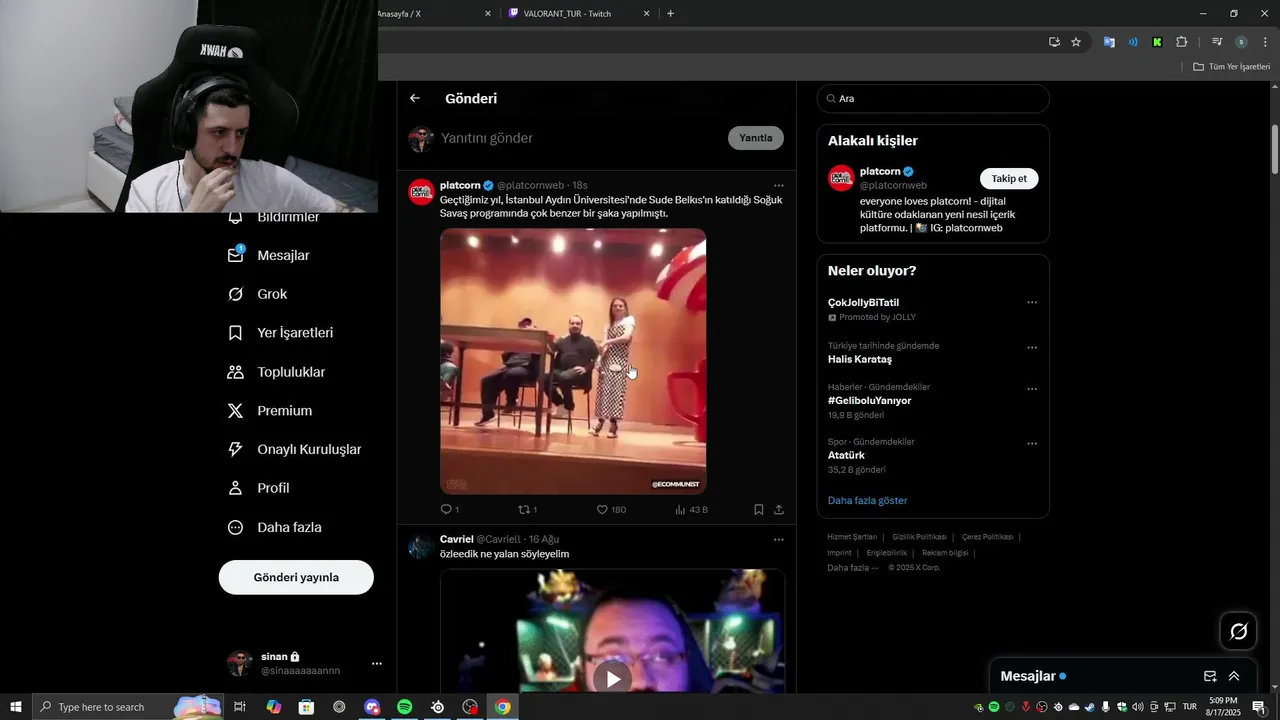
Task: Play the video in Cavriel's post
Action: [x=612, y=679]
